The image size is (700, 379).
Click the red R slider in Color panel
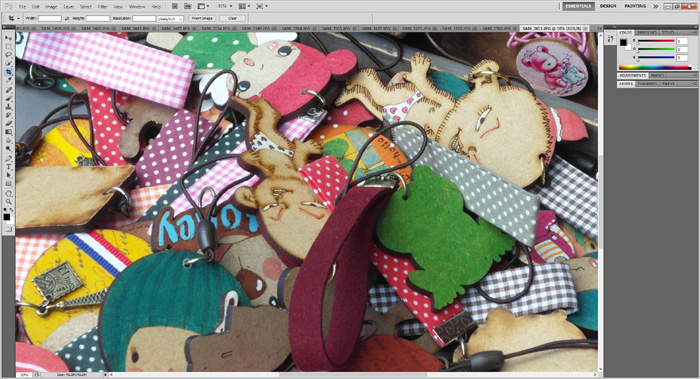(x=656, y=41)
